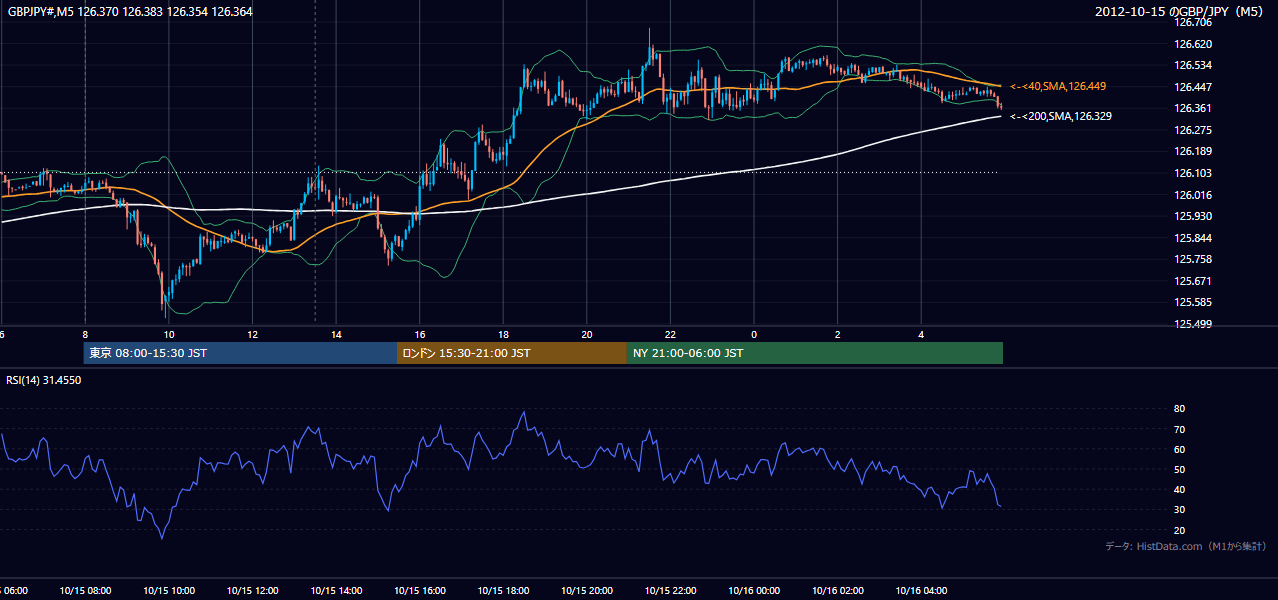The width and height of the screenshot is (1278, 600).
Task: Click price axis label 126.361
Action: click(1194, 108)
